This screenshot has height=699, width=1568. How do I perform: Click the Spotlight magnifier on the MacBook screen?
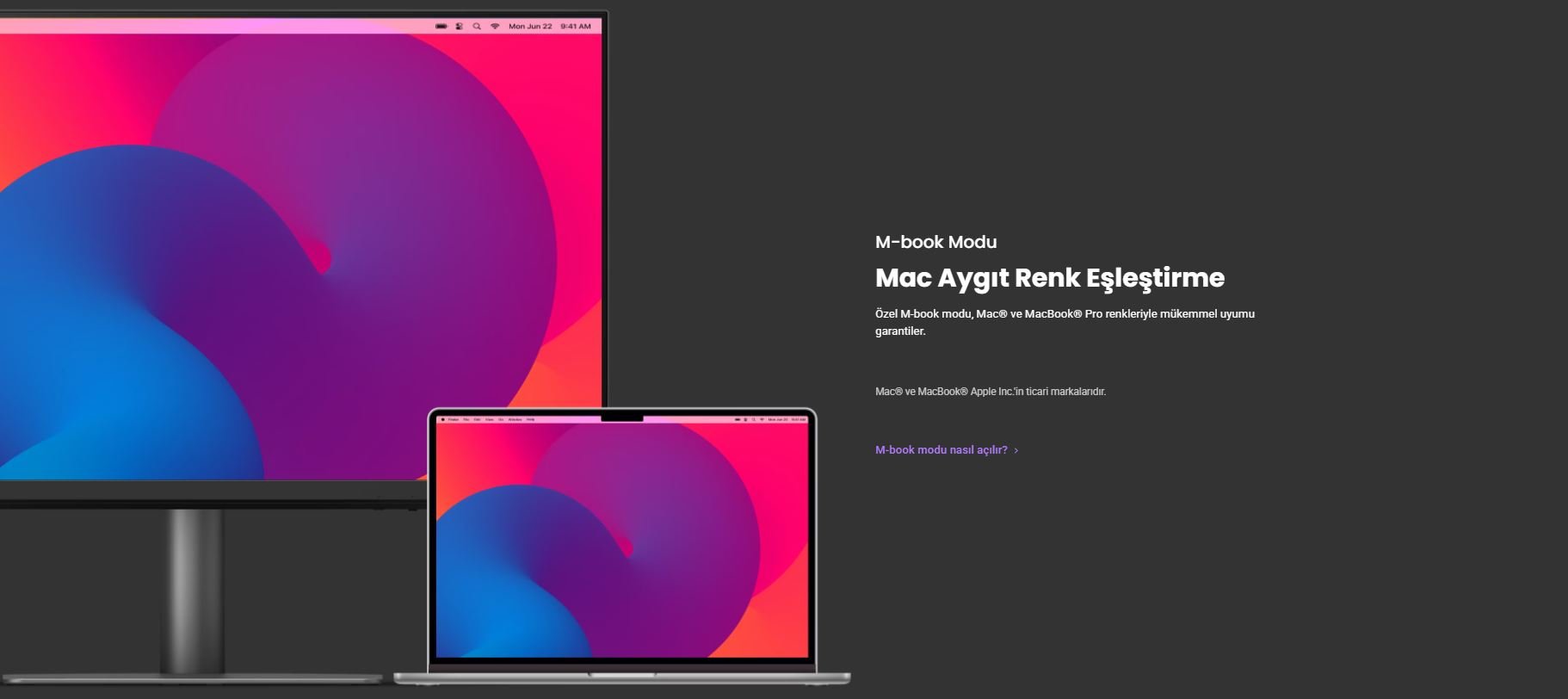pos(753,419)
